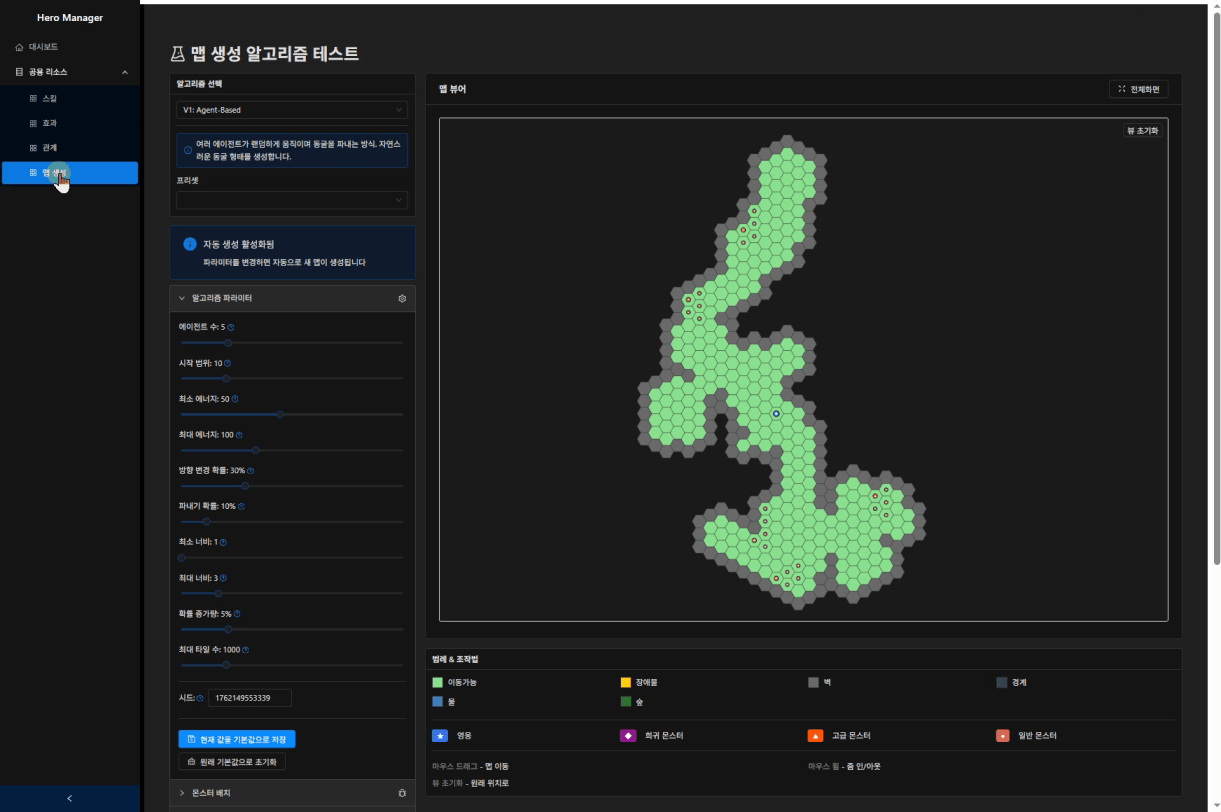Click the blue star 영웅 legend icon
Image resolution: width=1221 pixels, height=812 pixels.
tap(440, 735)
